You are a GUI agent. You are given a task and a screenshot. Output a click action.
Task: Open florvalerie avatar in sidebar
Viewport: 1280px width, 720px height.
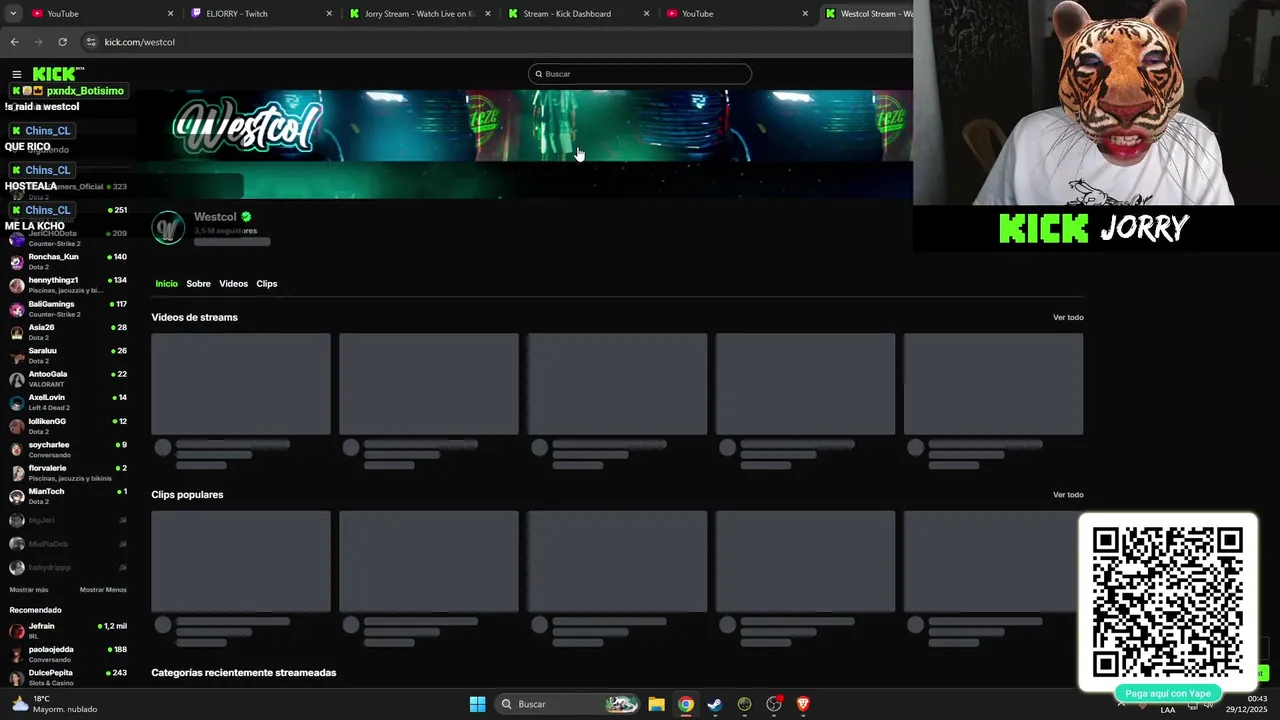(x=17, y=473)
